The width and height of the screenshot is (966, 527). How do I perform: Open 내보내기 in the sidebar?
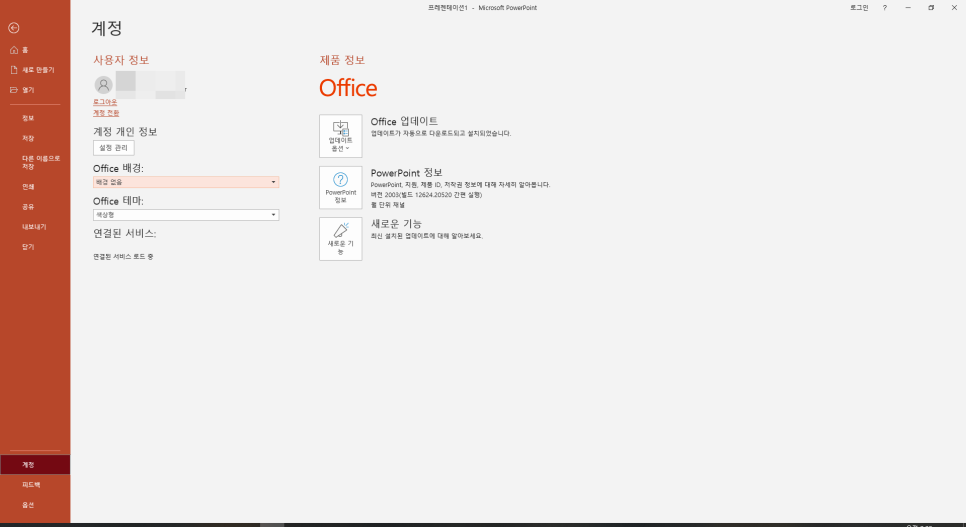(x=35, y=227)
